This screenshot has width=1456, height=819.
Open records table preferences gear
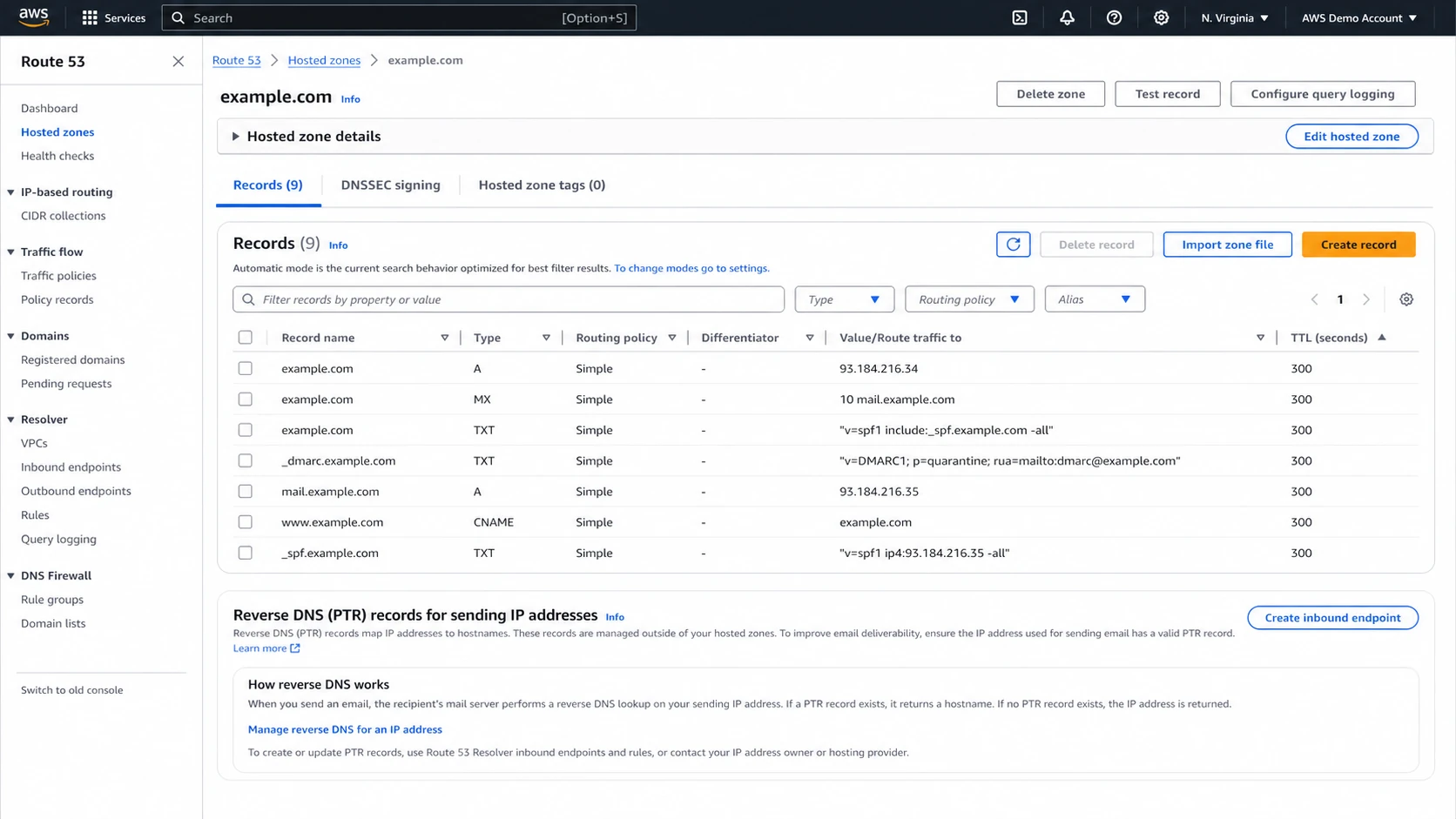[x=1406, y=299]
